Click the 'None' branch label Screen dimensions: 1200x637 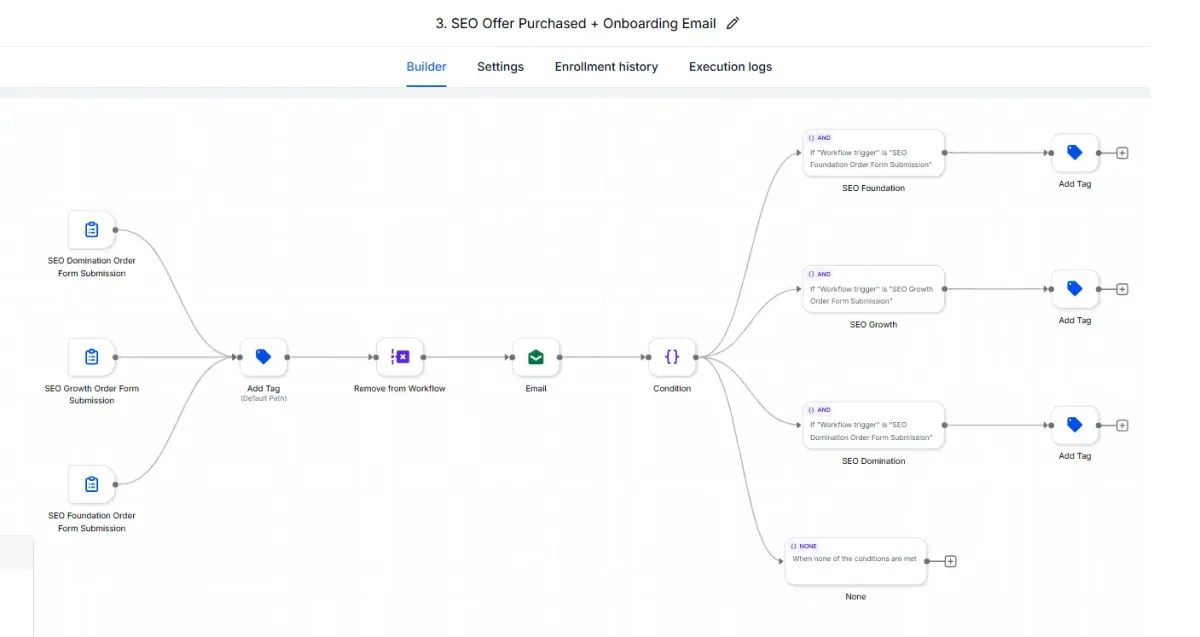[x=856, y=596]
